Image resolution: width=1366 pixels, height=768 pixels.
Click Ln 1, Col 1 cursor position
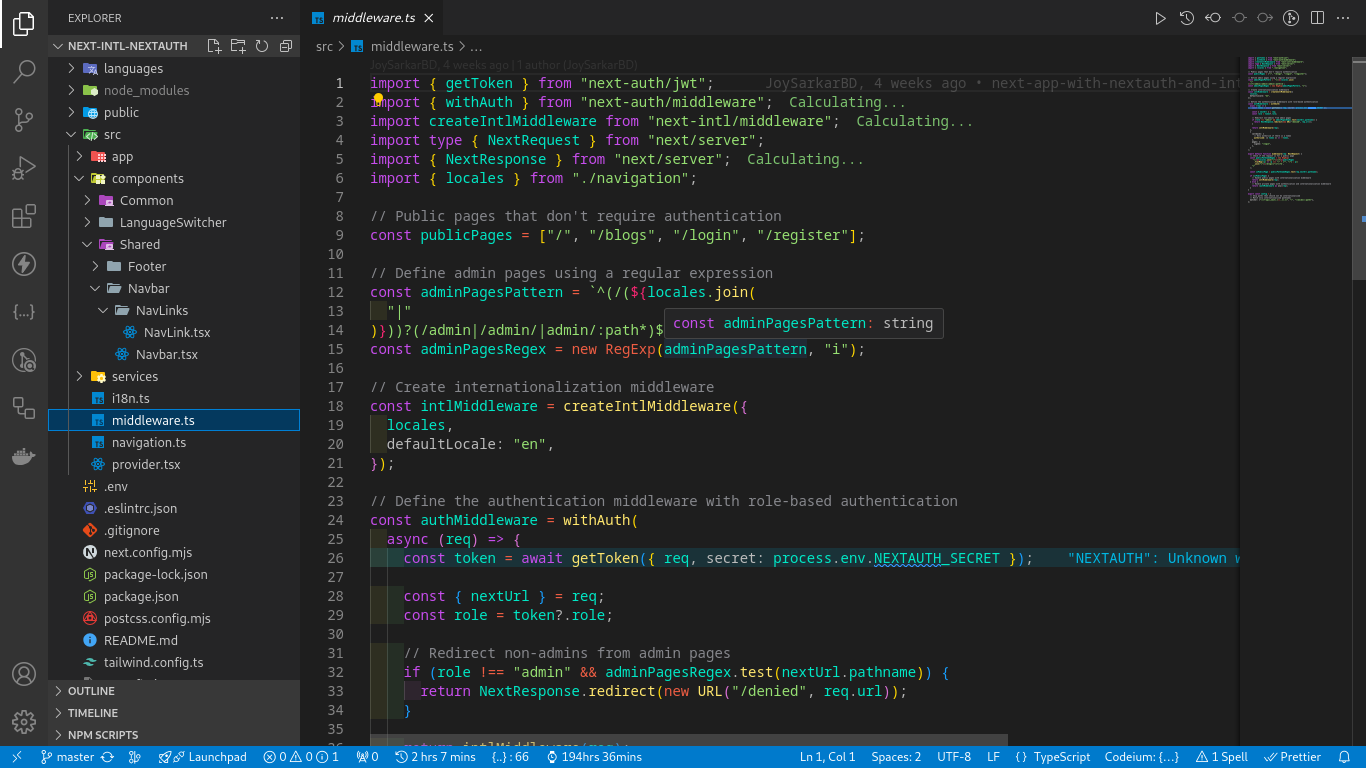828,757
